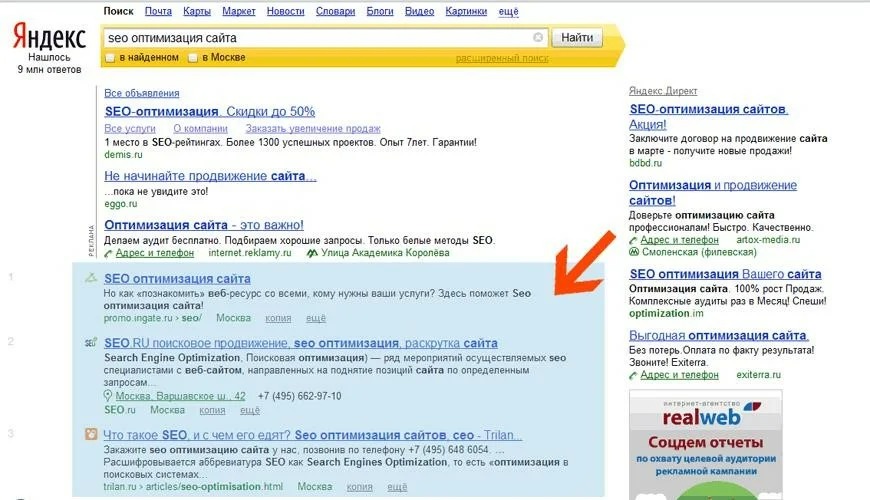The image size is (870, 500).
Task: Switch to Картинки search
Action: click(466, 11)
